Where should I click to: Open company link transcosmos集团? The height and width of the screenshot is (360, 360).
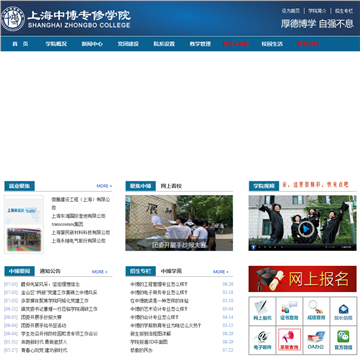[x=67, y=224]
